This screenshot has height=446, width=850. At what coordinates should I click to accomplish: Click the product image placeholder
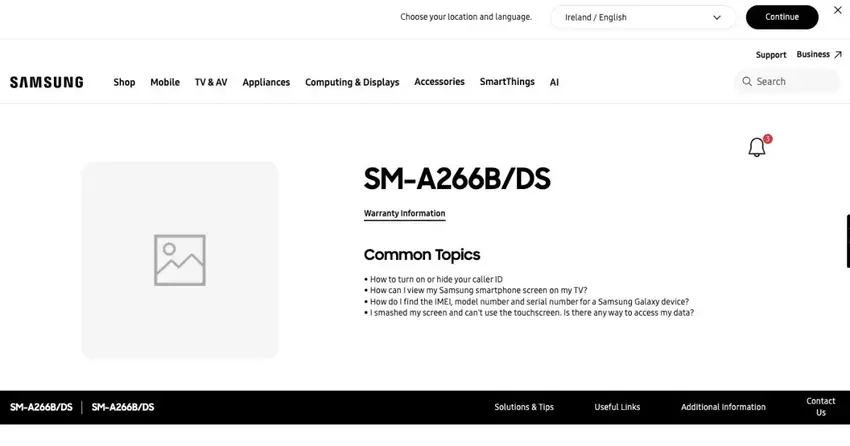tap(180, 260)
